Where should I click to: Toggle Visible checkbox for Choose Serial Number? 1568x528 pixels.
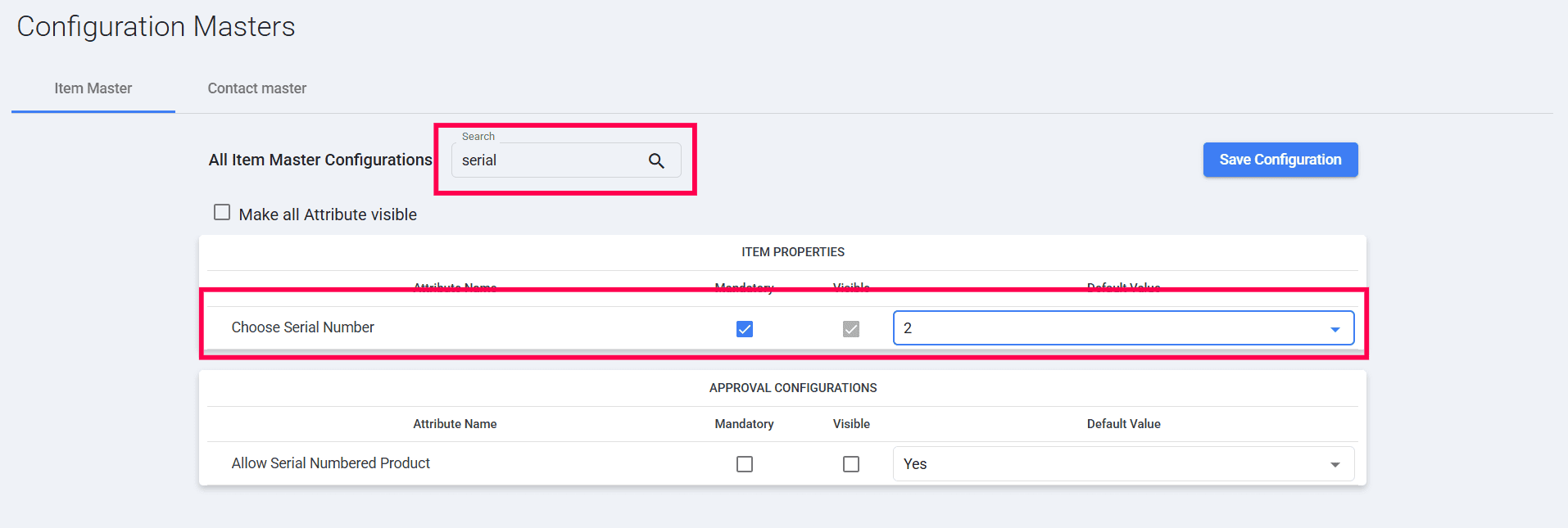[x=851, y=329]
